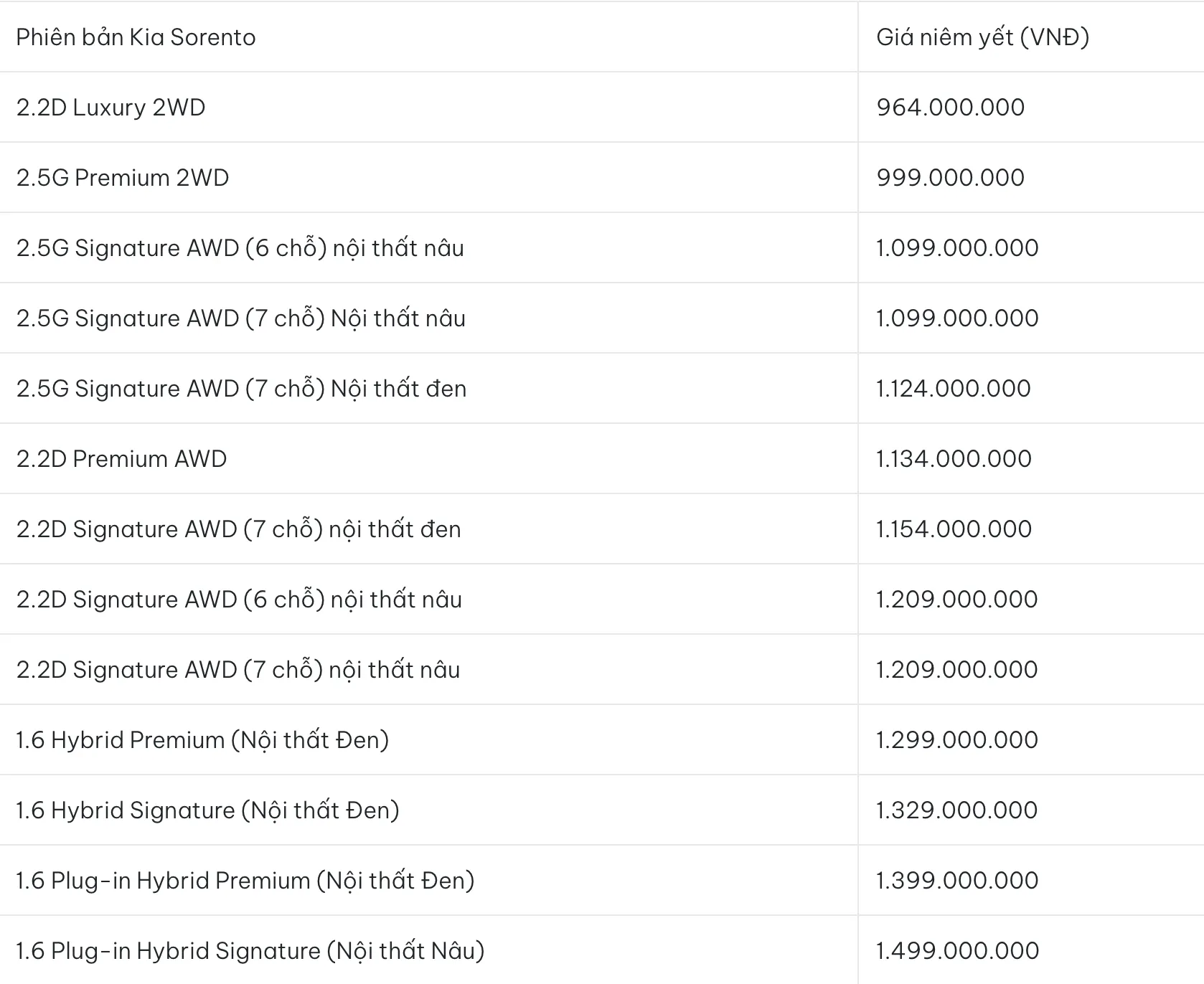
Task: Click the price 1.124.000.000
Action: [954, 389]
